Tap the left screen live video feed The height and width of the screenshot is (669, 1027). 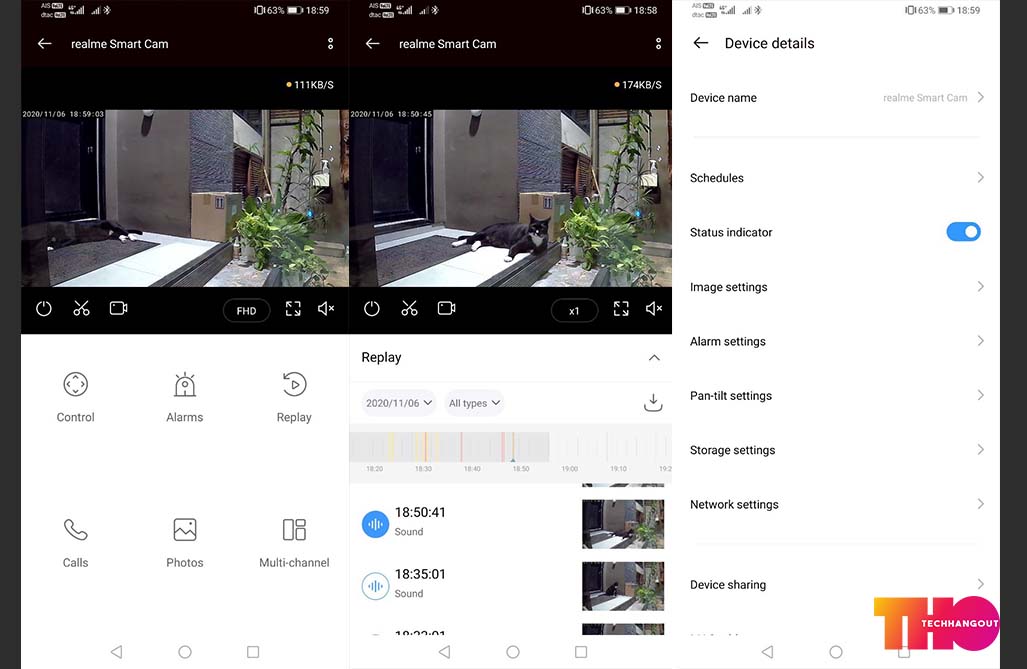click(185, 198)
